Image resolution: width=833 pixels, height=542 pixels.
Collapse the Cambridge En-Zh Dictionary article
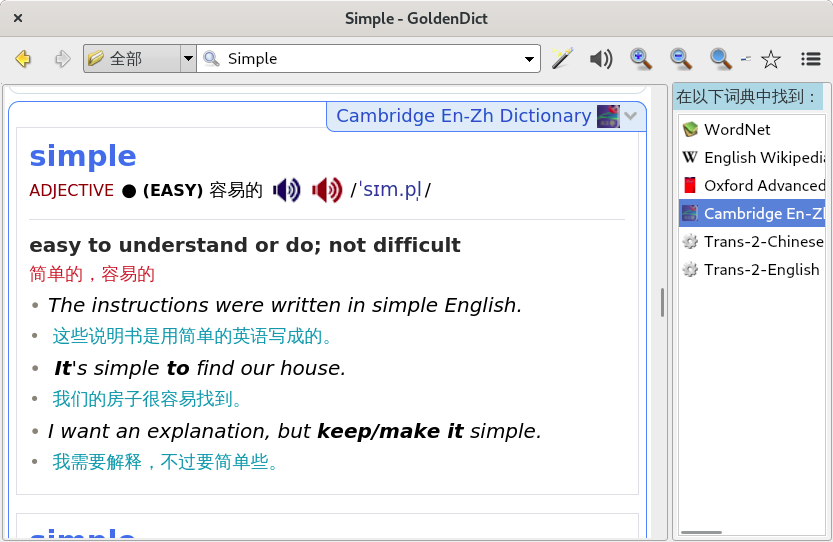tap(631, 116)
